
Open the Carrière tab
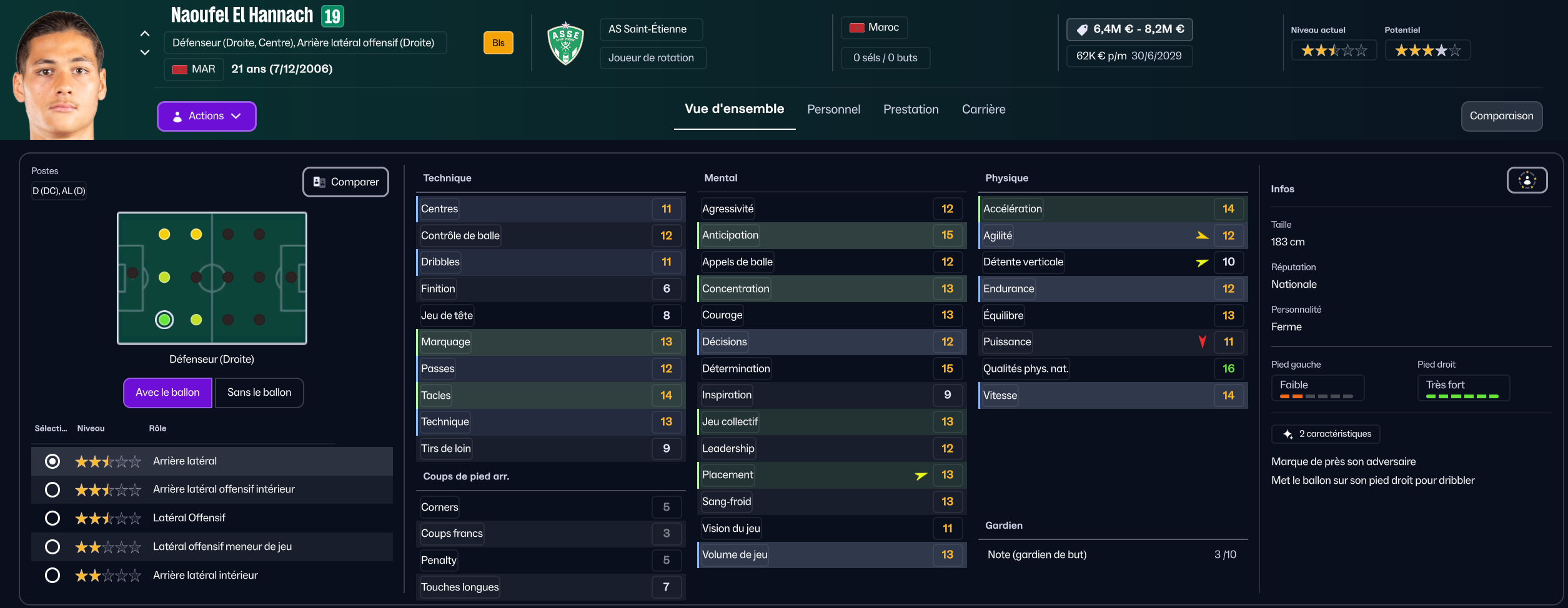[x=983, y=109]
